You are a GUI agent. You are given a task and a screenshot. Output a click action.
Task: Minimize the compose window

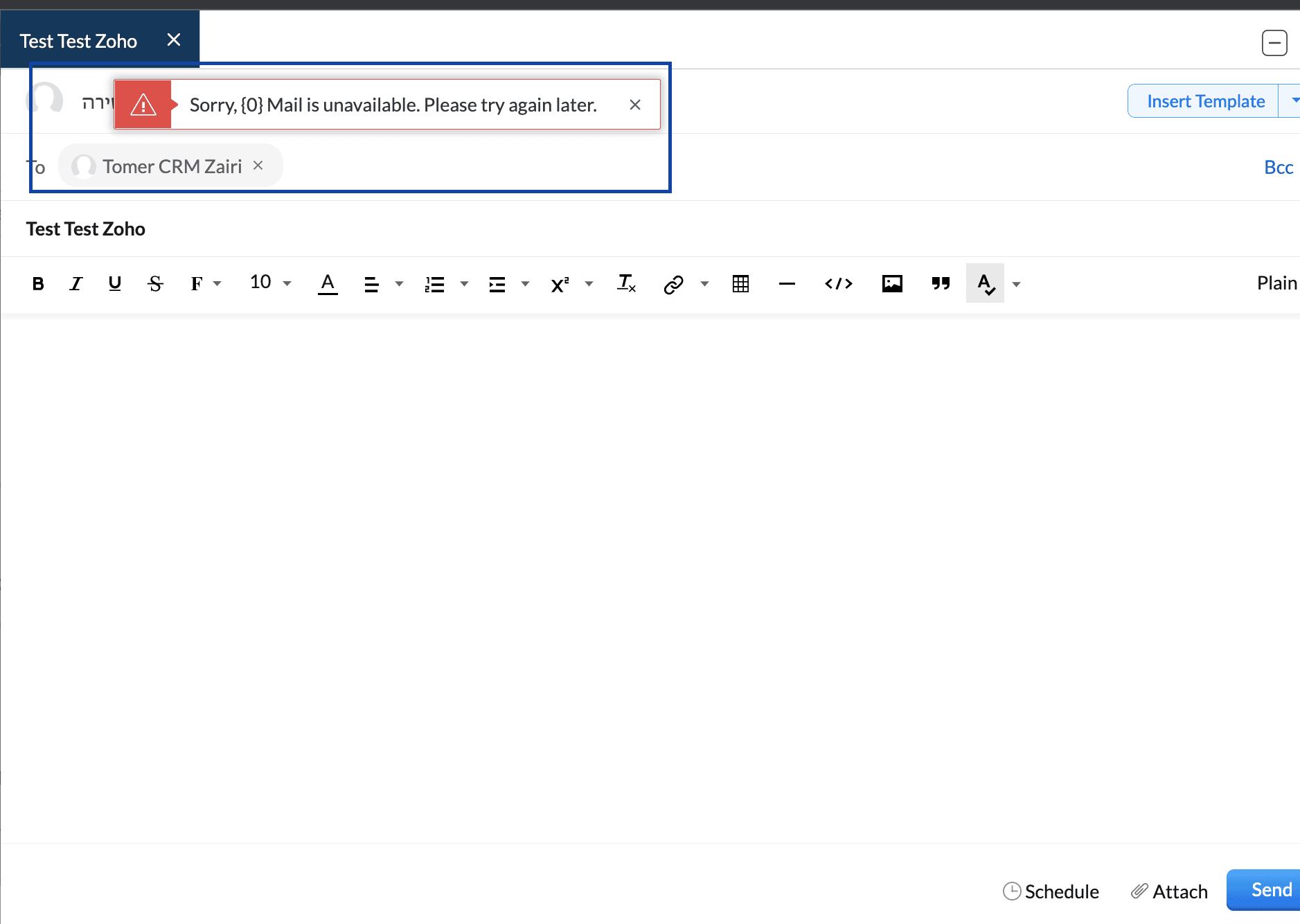(1274, 43)
